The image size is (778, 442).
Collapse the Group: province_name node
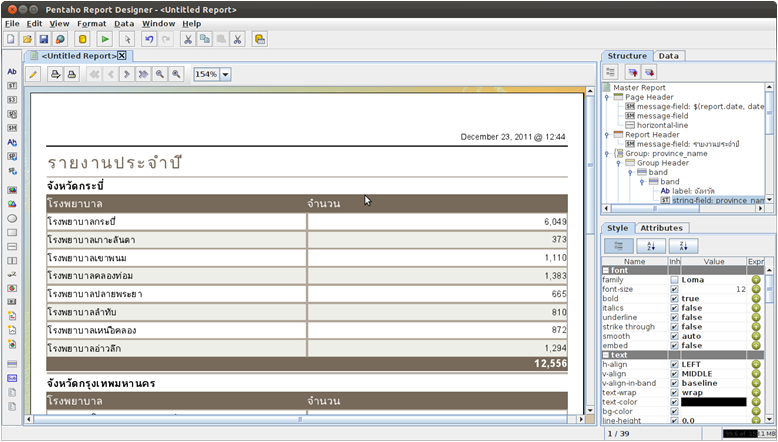point(607,154)
